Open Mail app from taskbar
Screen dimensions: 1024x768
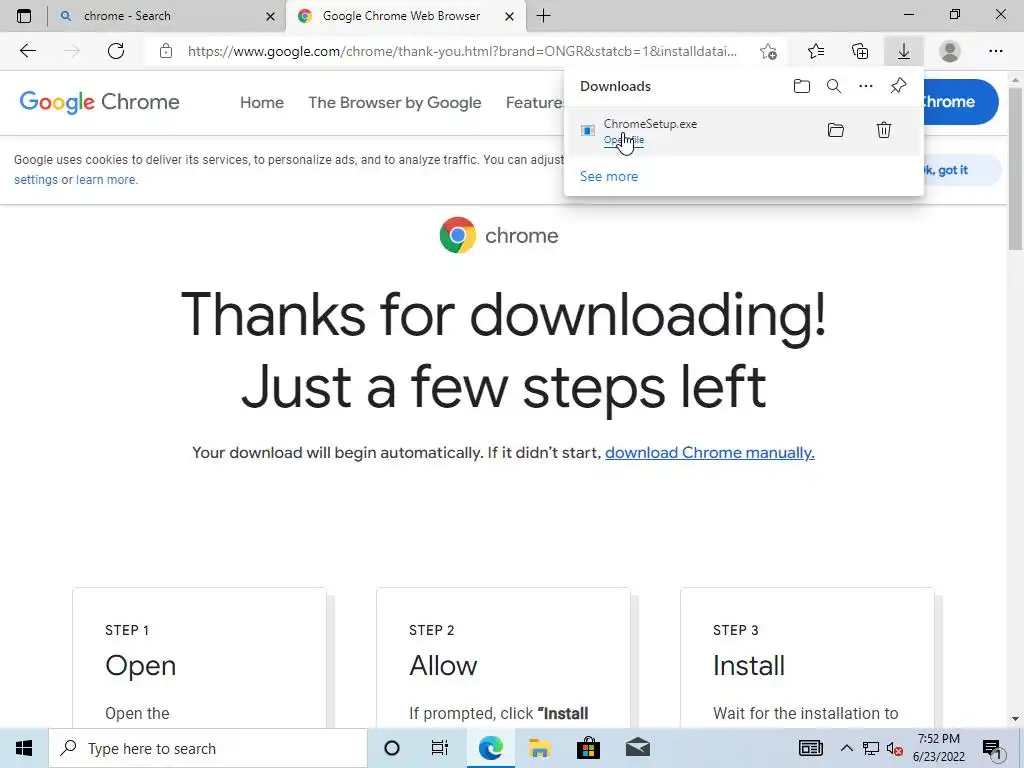[638, 748]
